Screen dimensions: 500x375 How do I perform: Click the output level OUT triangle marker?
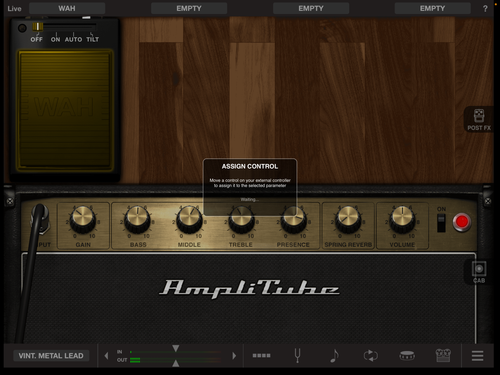[x=176, y=363]
